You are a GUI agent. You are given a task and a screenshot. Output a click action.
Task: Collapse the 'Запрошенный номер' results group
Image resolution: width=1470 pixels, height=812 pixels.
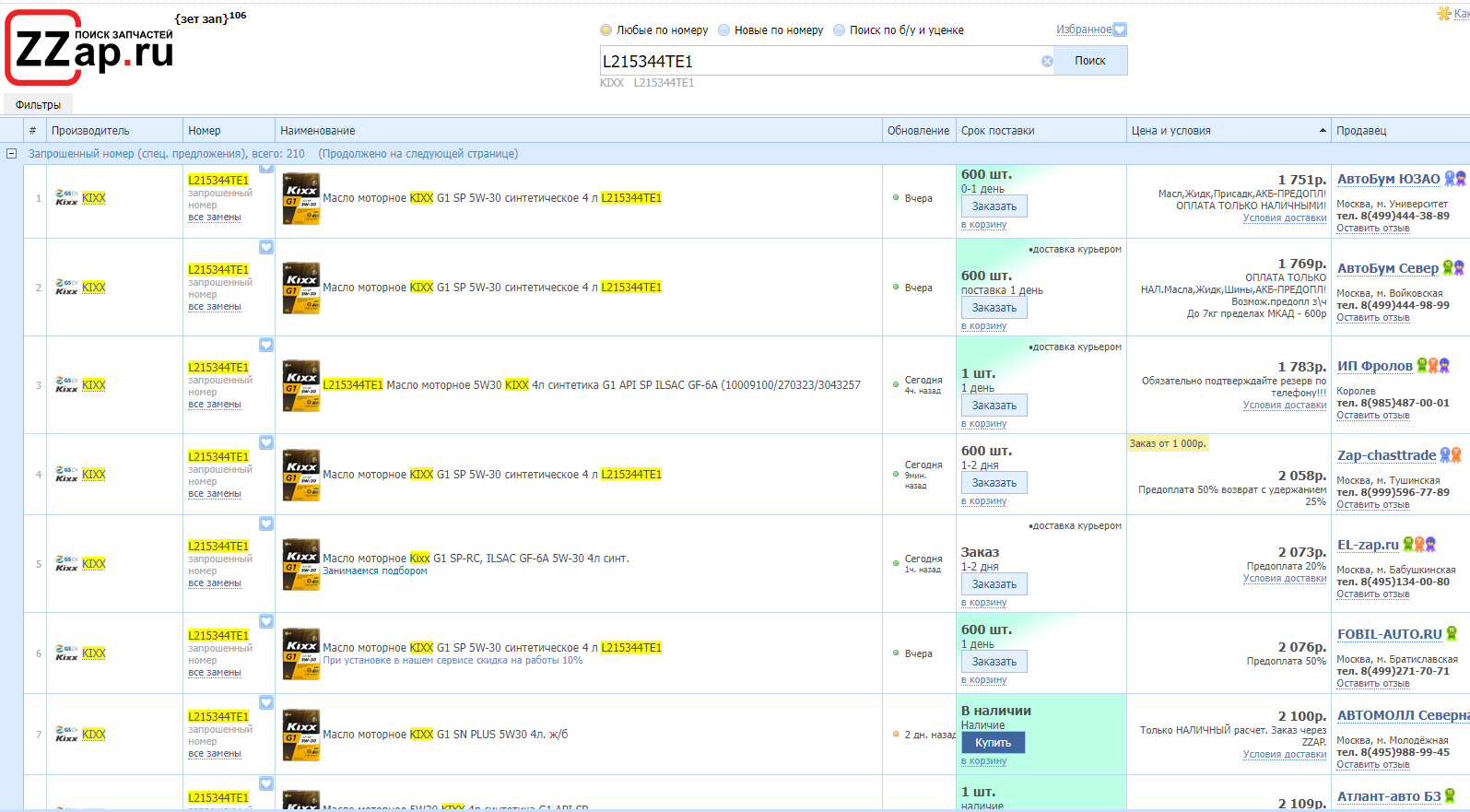(11, 154)
